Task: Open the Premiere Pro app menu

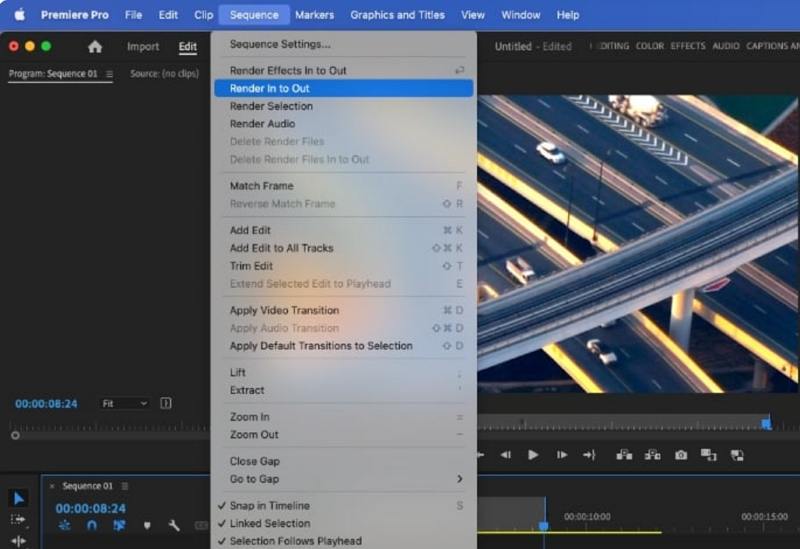Action: tap(74, 15)
